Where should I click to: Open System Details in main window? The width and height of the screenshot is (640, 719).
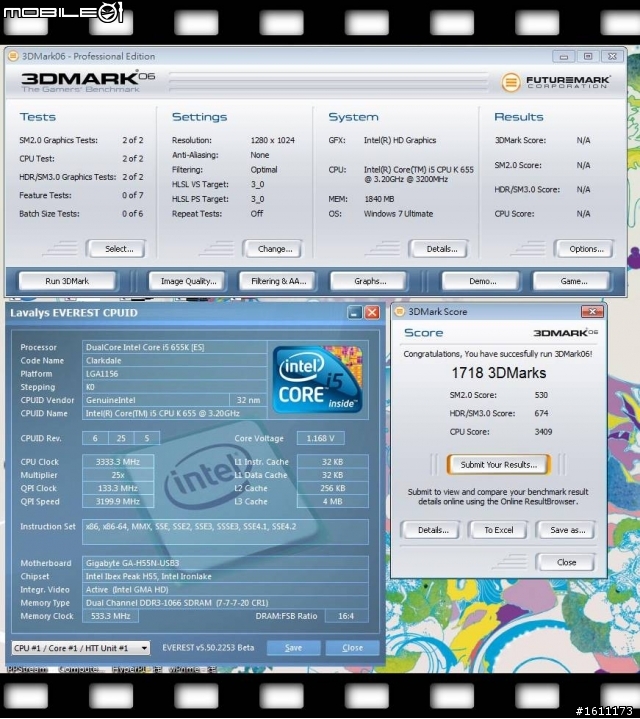441,249
